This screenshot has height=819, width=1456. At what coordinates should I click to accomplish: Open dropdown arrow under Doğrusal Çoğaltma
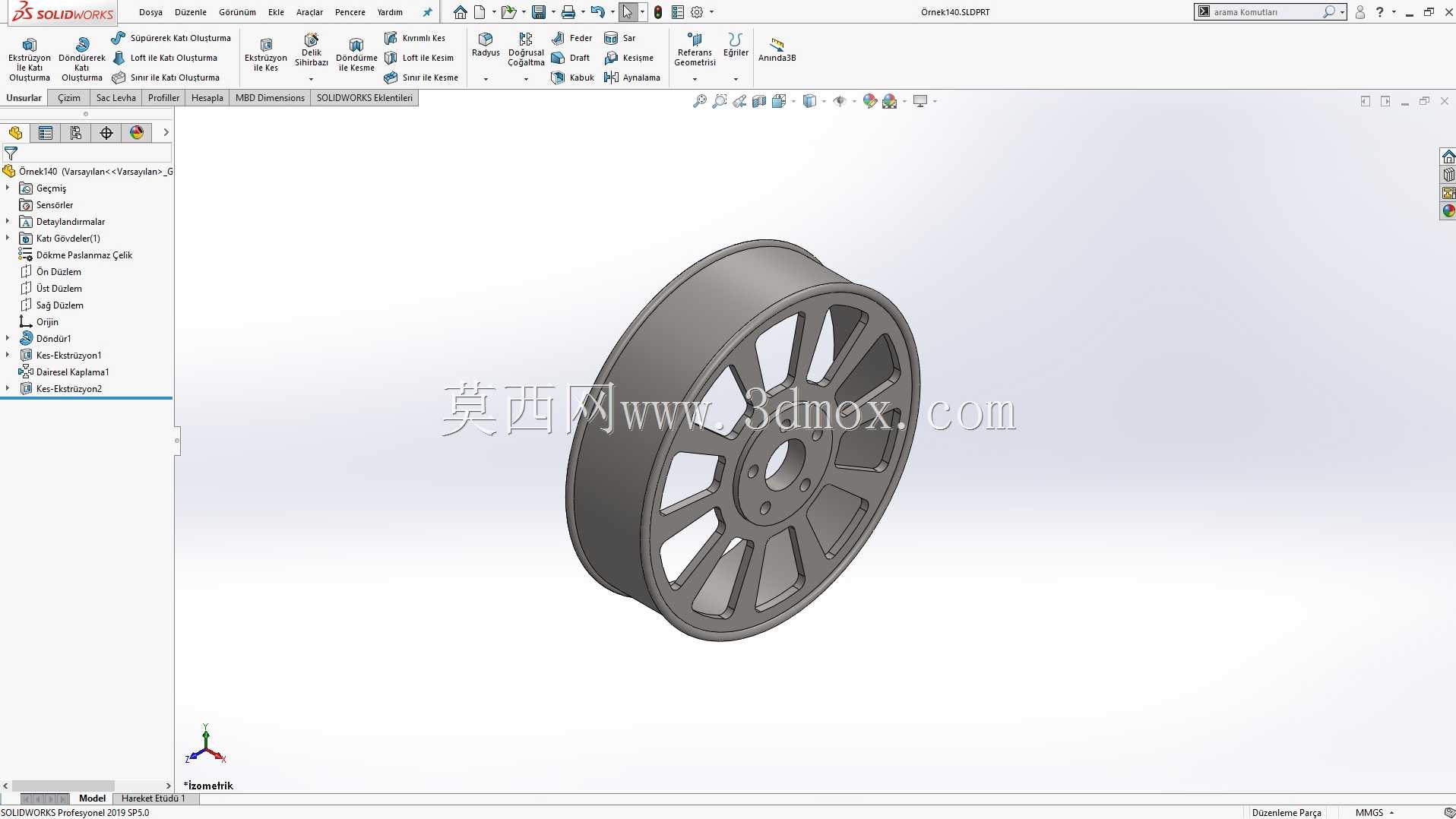point(526,79)
